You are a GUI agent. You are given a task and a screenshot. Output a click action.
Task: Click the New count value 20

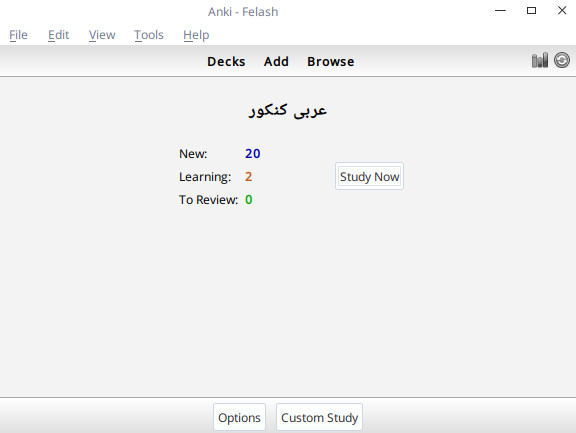click(253, 154)
